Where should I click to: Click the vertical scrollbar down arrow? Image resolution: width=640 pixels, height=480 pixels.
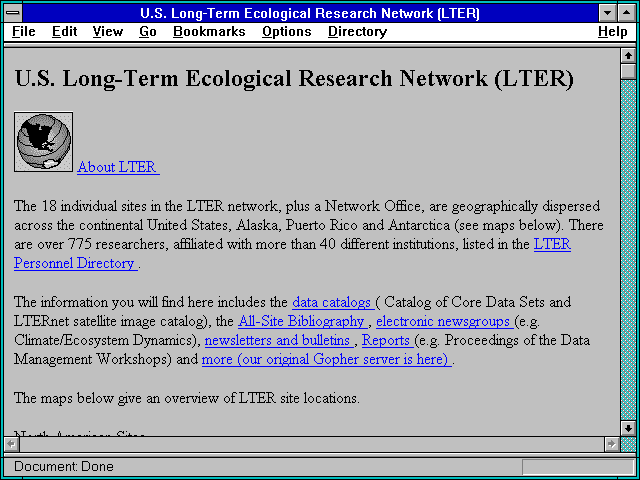pos(628,428)
